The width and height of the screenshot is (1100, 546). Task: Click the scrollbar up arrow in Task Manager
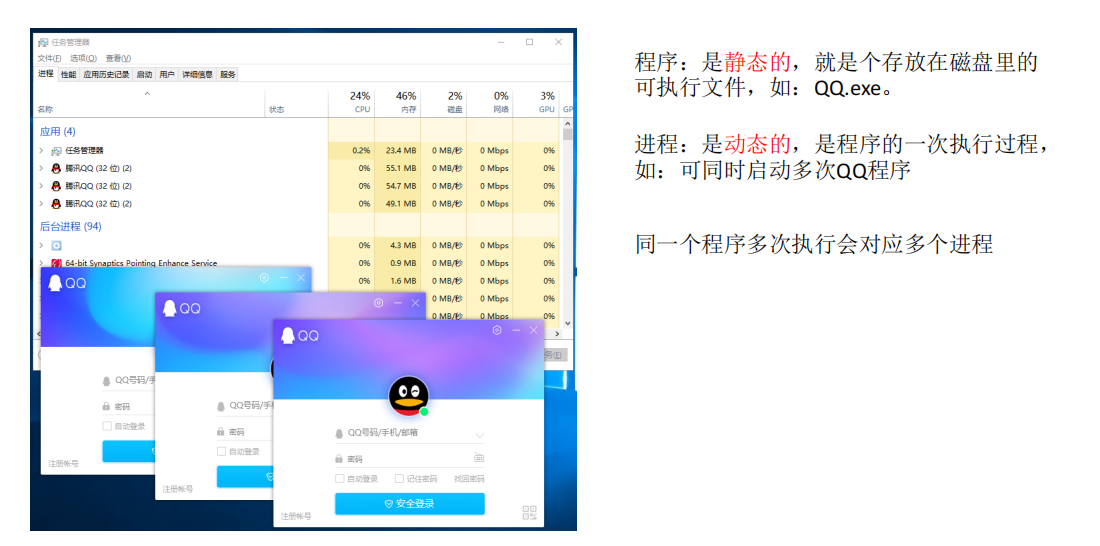567,124
